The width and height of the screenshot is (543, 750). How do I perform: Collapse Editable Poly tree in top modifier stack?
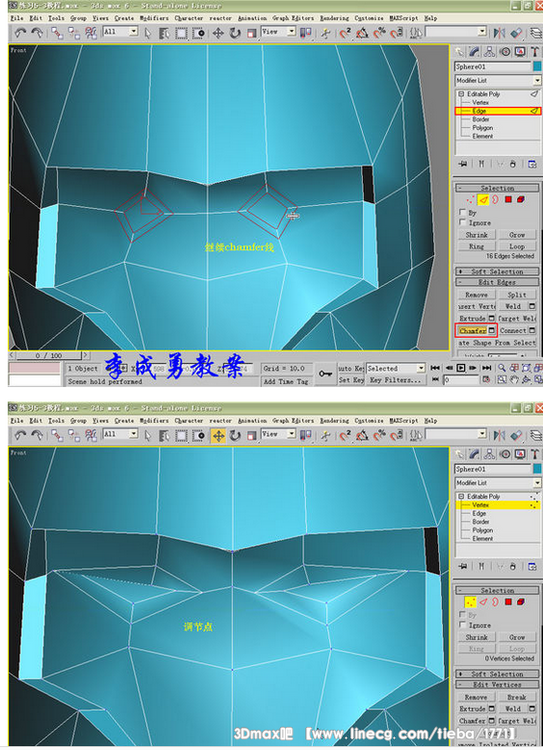[x=461, y=94]
